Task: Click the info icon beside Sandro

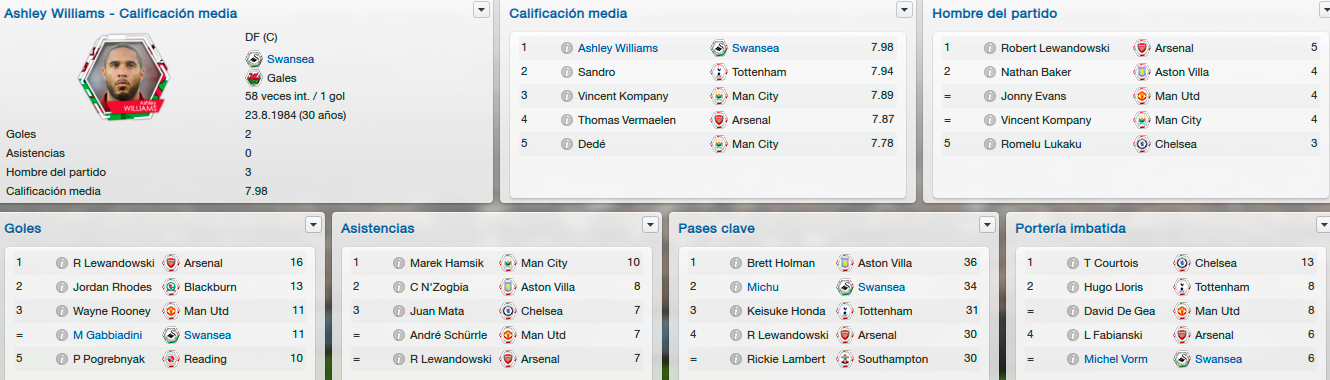Action: (x=567, y=72)
